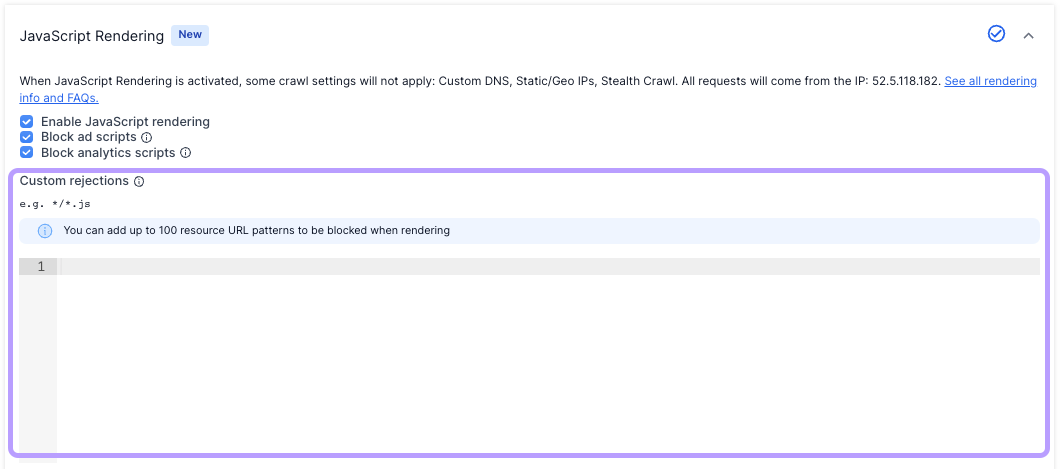Click info icon next to Custom rejections
Screen dimensions: 1060x469
pyautogui.click(x=139, y=182)
